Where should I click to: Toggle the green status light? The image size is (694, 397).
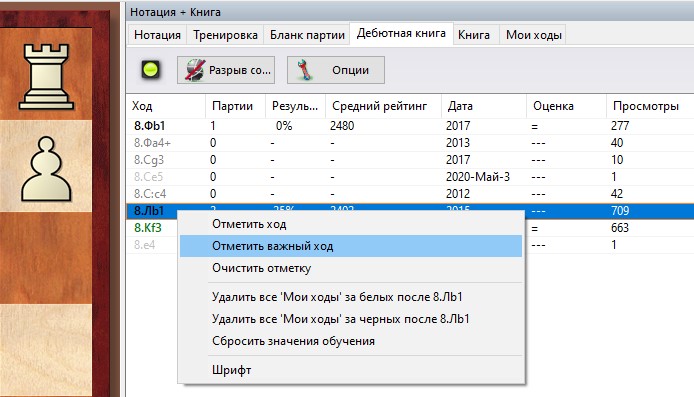point(150,70)
